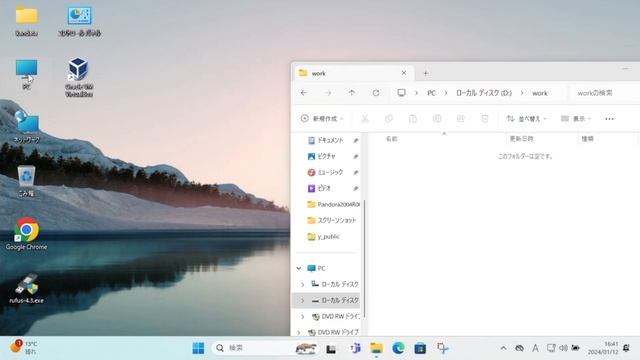Open the New (新規作成) dropdown
Screen dimensions: 640x360
(322, 119)
